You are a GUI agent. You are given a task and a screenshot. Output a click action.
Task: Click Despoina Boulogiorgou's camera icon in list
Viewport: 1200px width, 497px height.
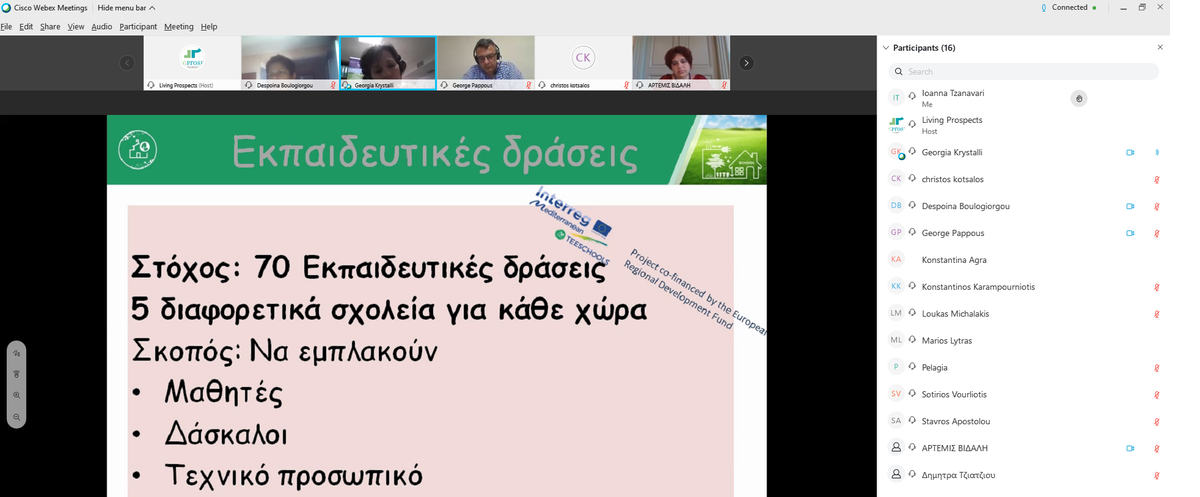(x=1130, y=206)
